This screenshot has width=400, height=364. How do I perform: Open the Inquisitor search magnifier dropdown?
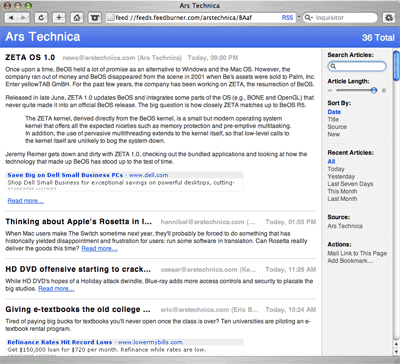(308, 18)
